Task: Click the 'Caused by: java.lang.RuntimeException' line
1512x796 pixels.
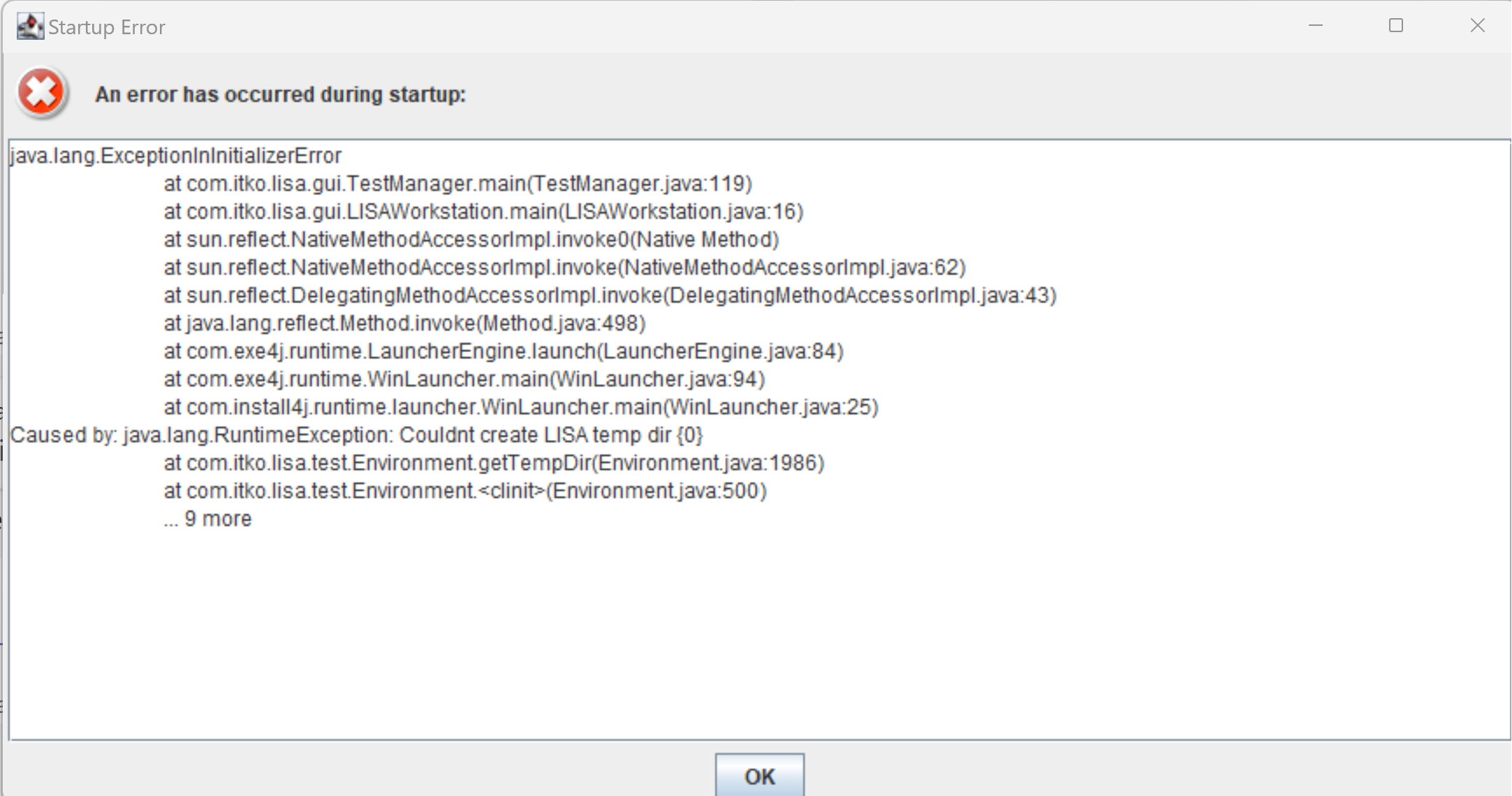Action: (x=356, y=435)
